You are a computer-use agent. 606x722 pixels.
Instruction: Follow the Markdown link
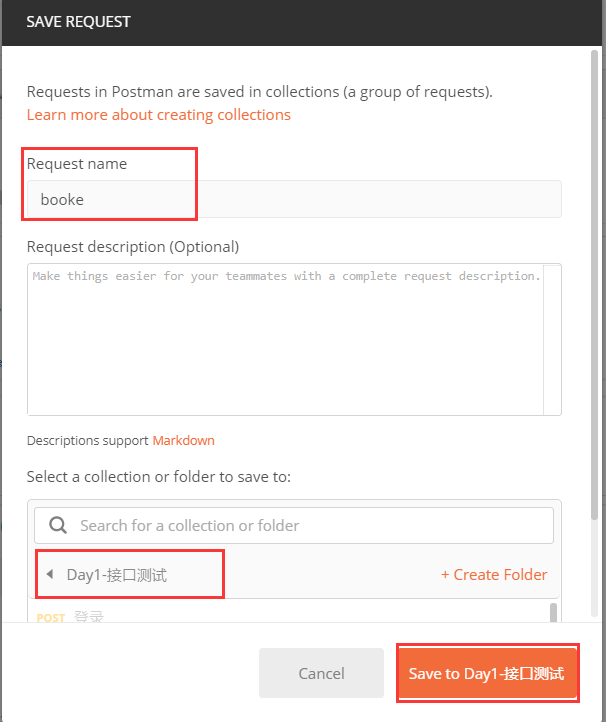[x=183, y=440]
